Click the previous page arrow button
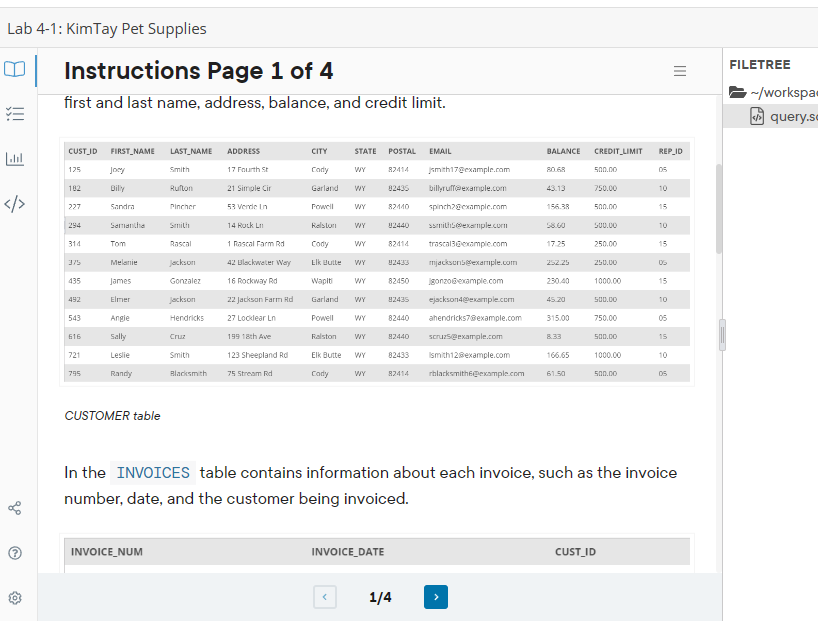The height and width of the screenshot is (621, 818). point(324,597)
